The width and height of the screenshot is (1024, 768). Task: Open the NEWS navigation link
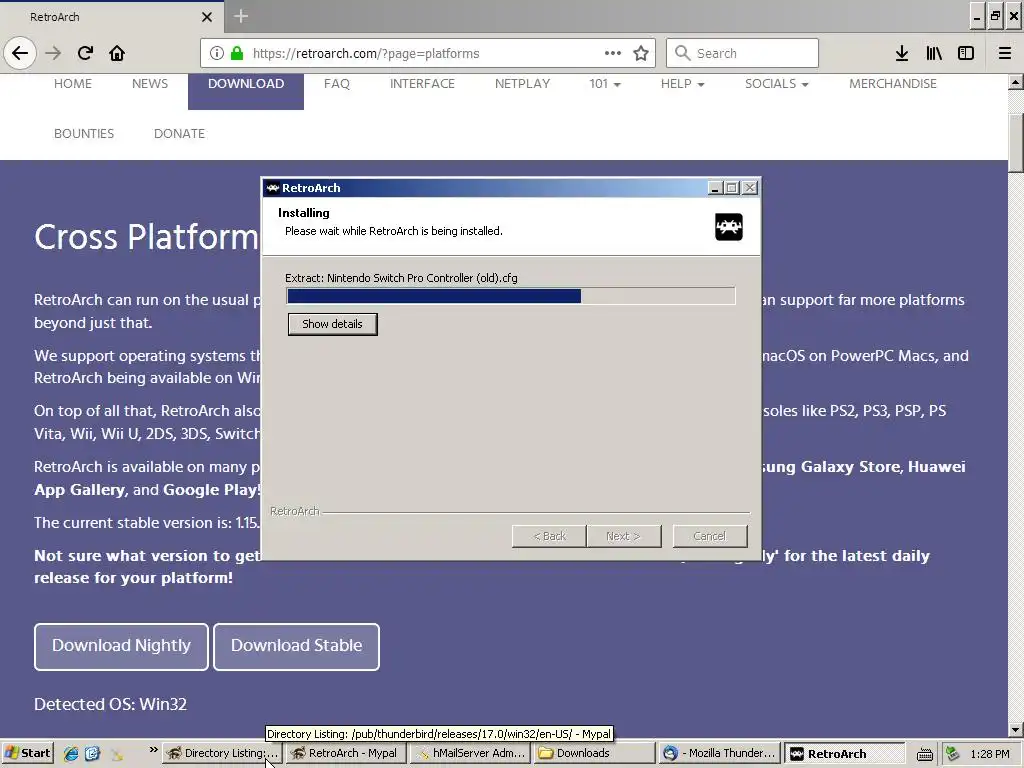[150, 84]
